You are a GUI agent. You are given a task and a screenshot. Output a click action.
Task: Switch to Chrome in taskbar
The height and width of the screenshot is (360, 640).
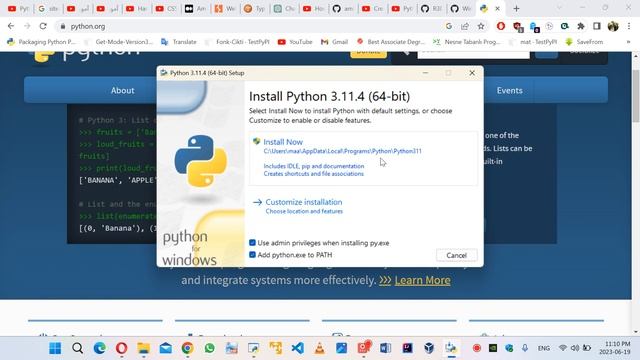(188, 348)
